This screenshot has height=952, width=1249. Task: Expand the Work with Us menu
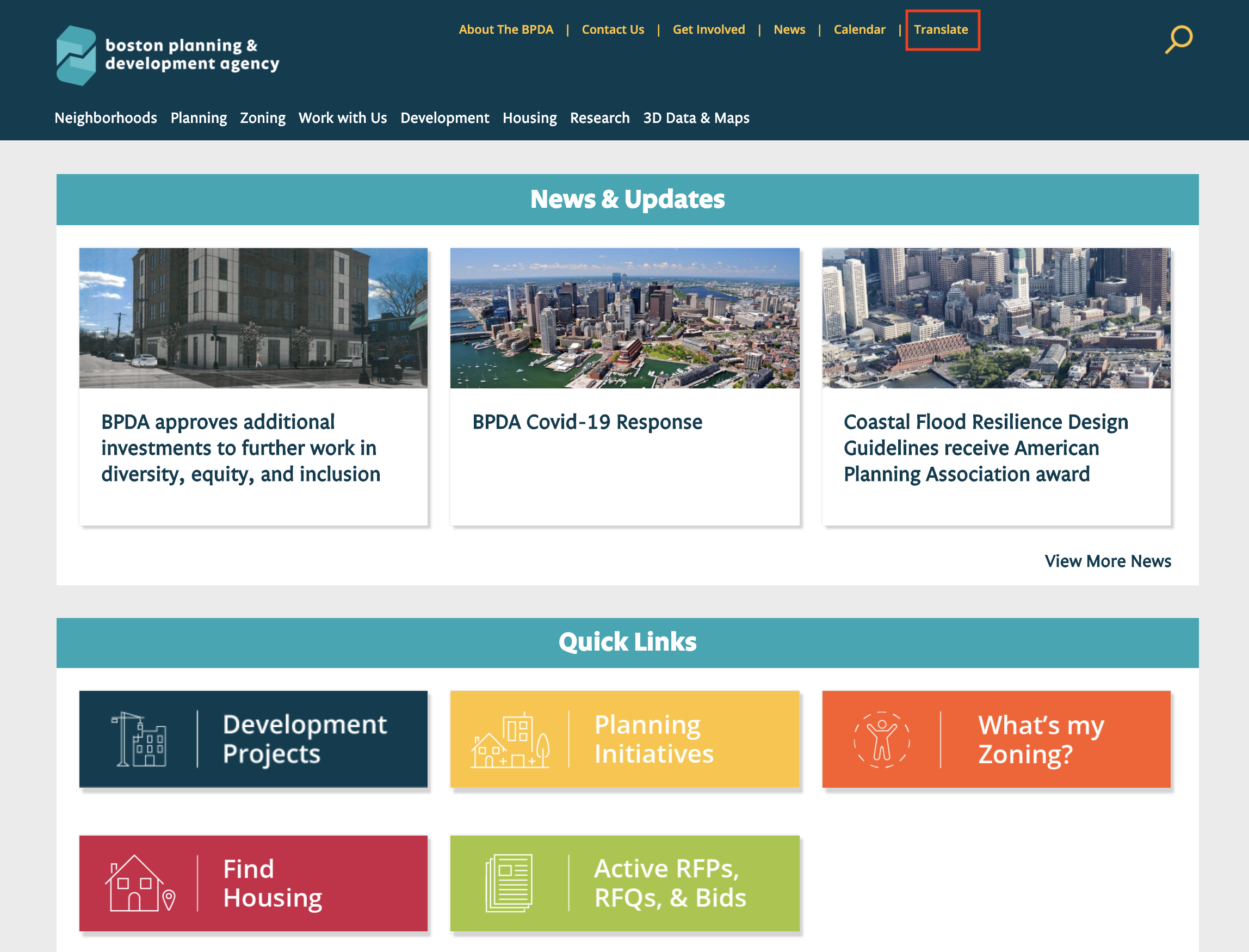click(342, 118)
